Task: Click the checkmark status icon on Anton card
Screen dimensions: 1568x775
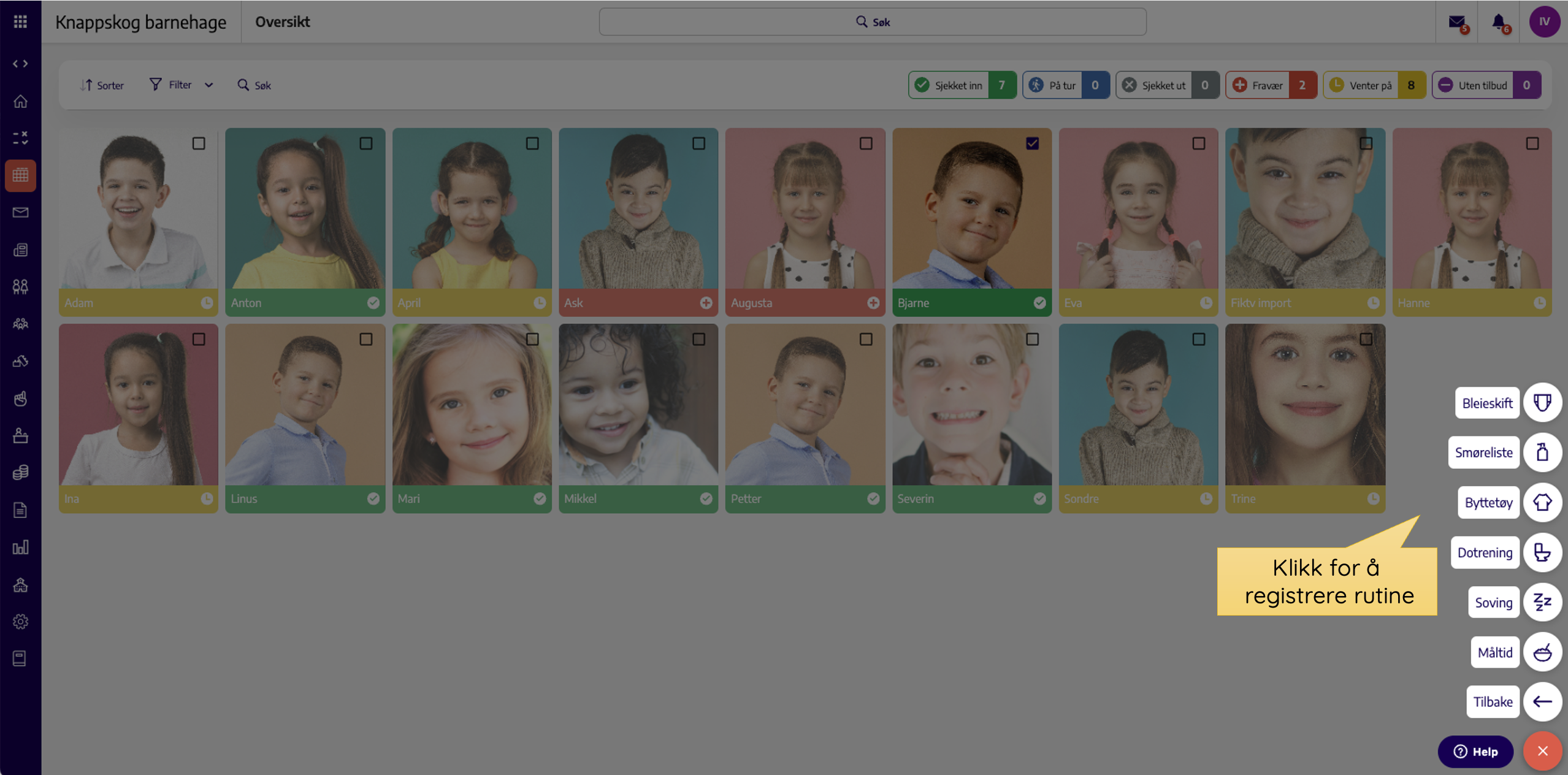Action: pyautogui.click(x=373, y=303)
